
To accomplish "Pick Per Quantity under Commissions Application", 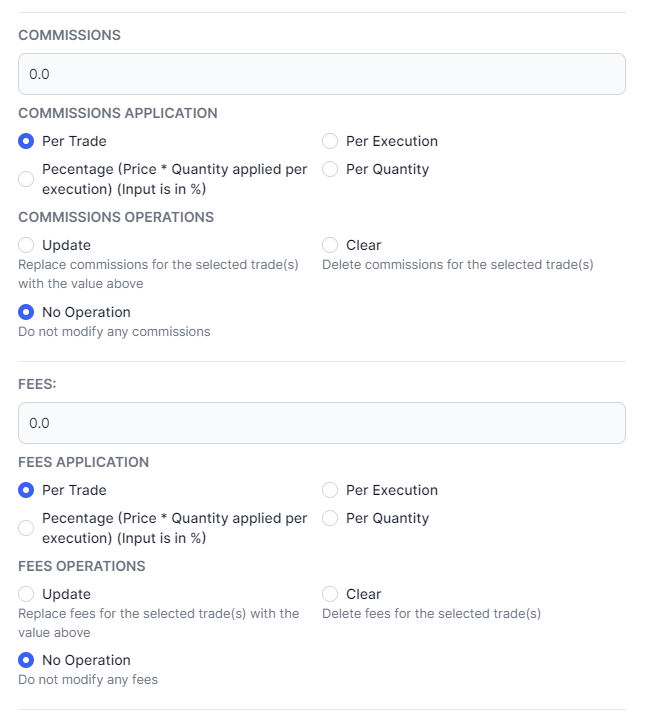I will 330,169.
